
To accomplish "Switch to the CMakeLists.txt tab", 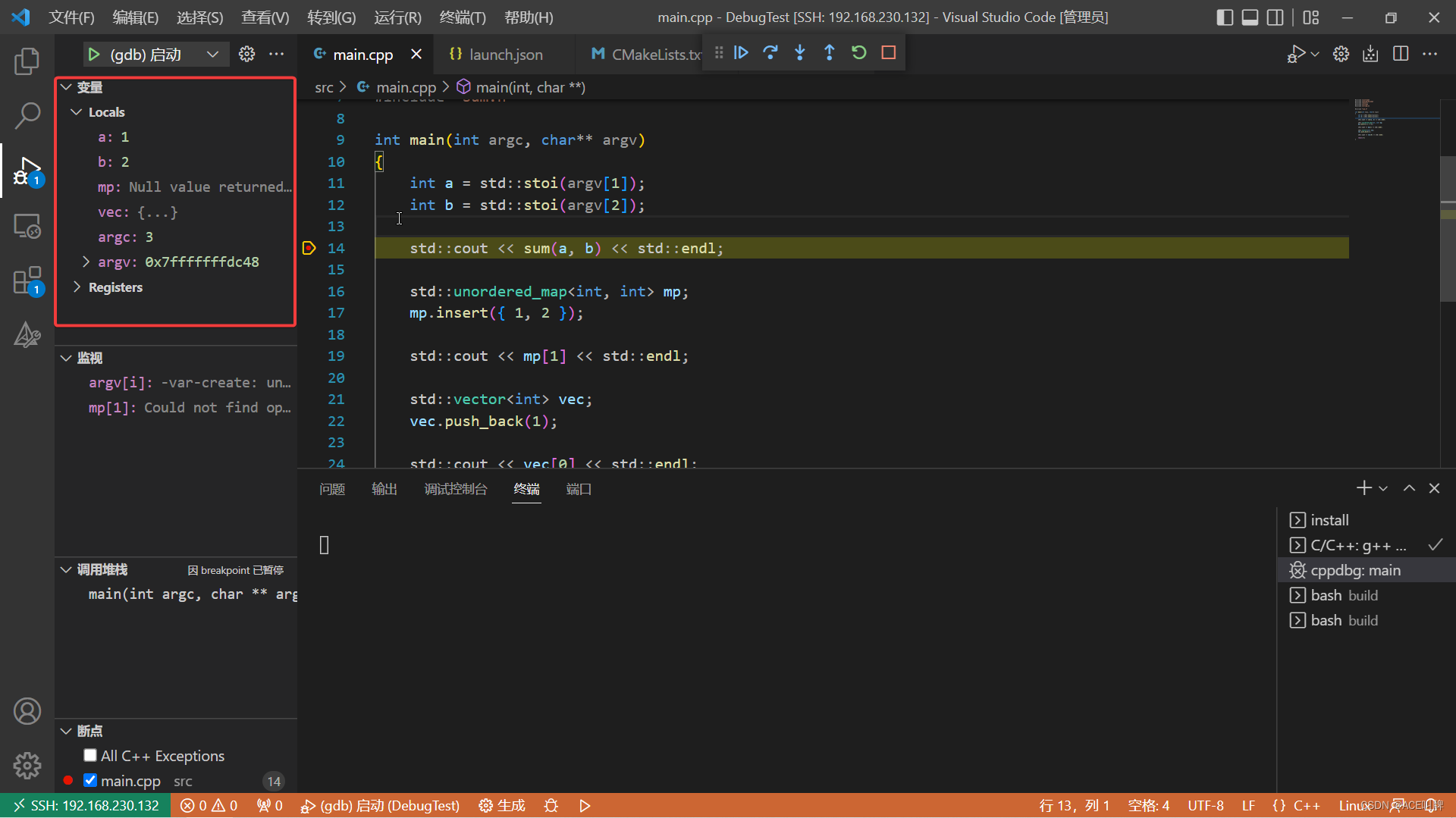I will point(647,55).
